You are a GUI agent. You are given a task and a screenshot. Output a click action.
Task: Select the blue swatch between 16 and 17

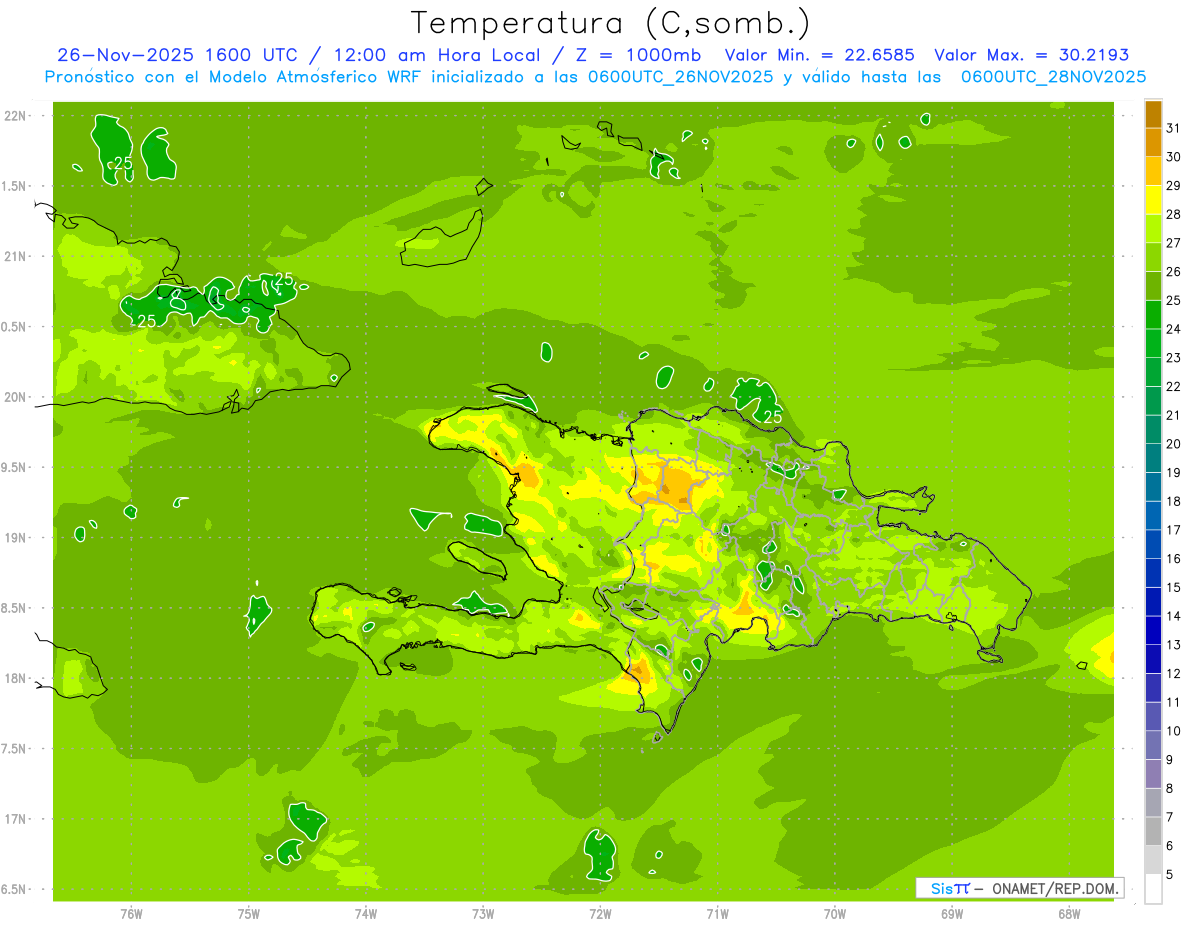point(1153,544)
